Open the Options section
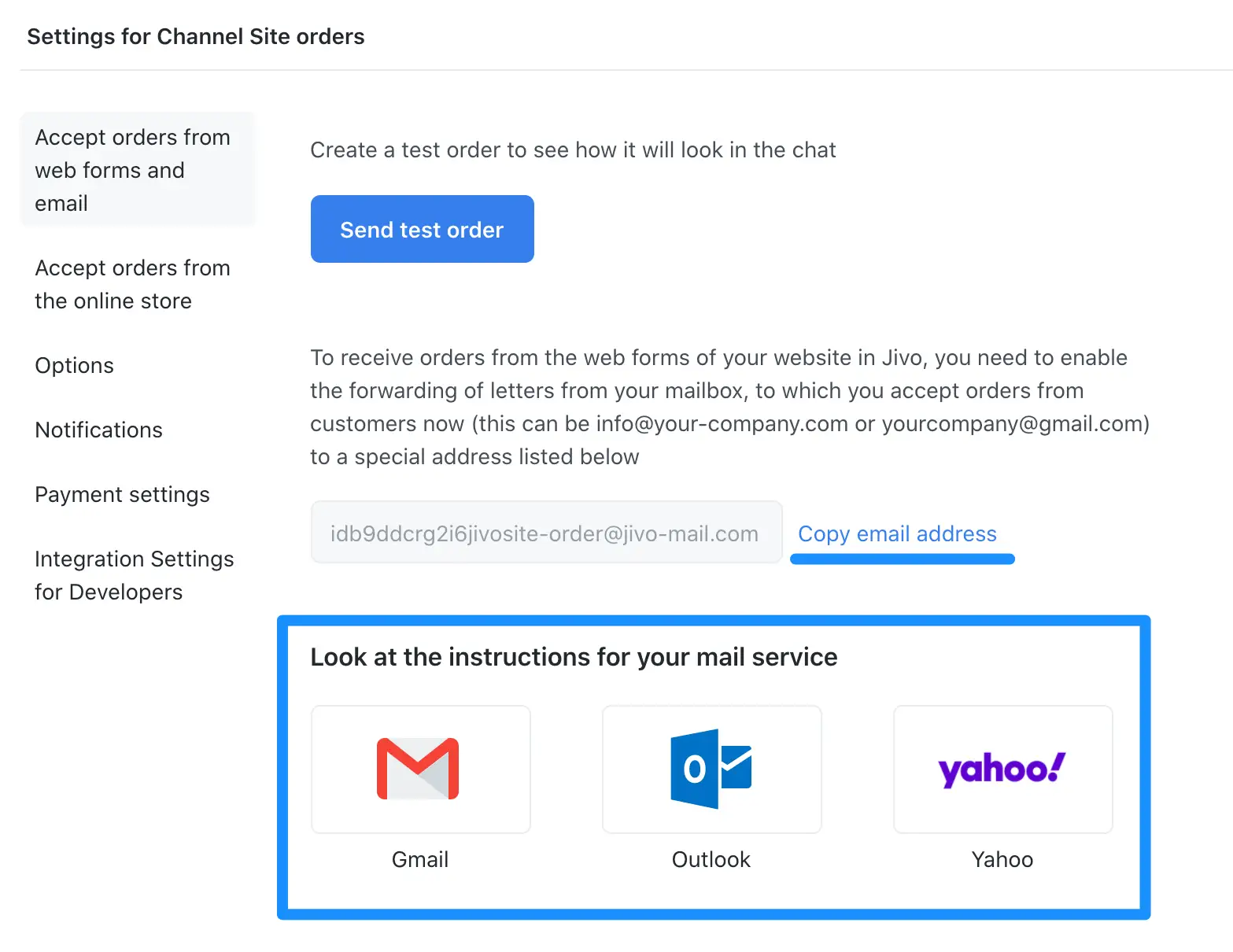The image size is (1233, 952). (x=75, y=366)
